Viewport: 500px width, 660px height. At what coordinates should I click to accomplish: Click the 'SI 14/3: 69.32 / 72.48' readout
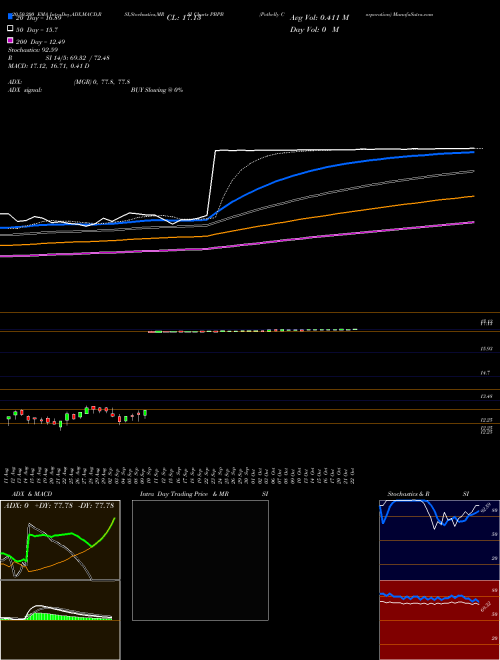[78, 58]
